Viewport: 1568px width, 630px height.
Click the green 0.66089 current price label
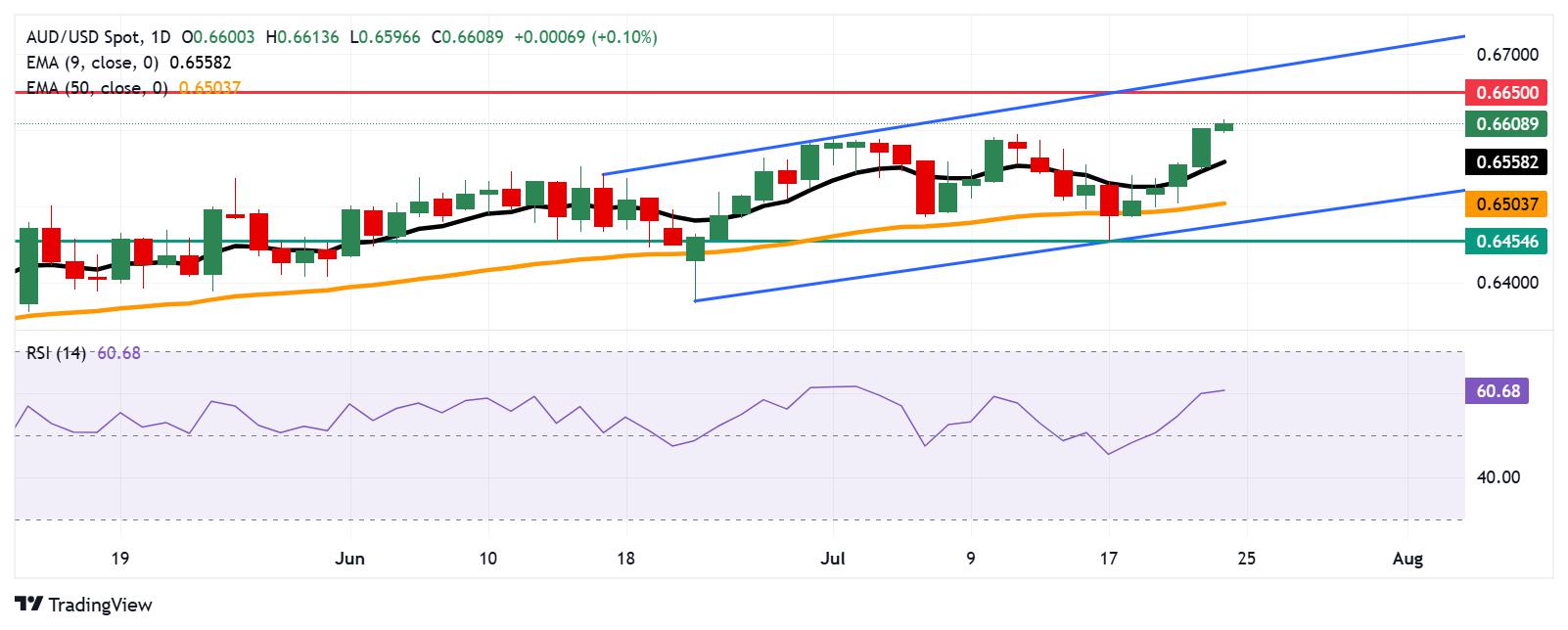[x=1505, y=124]
